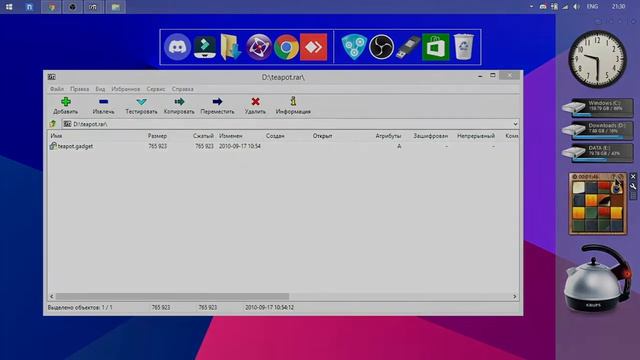The height and width of the screenshot is (360, 640).
Task: Sort by the Зашифрован column header
Action: click(431, 136)
